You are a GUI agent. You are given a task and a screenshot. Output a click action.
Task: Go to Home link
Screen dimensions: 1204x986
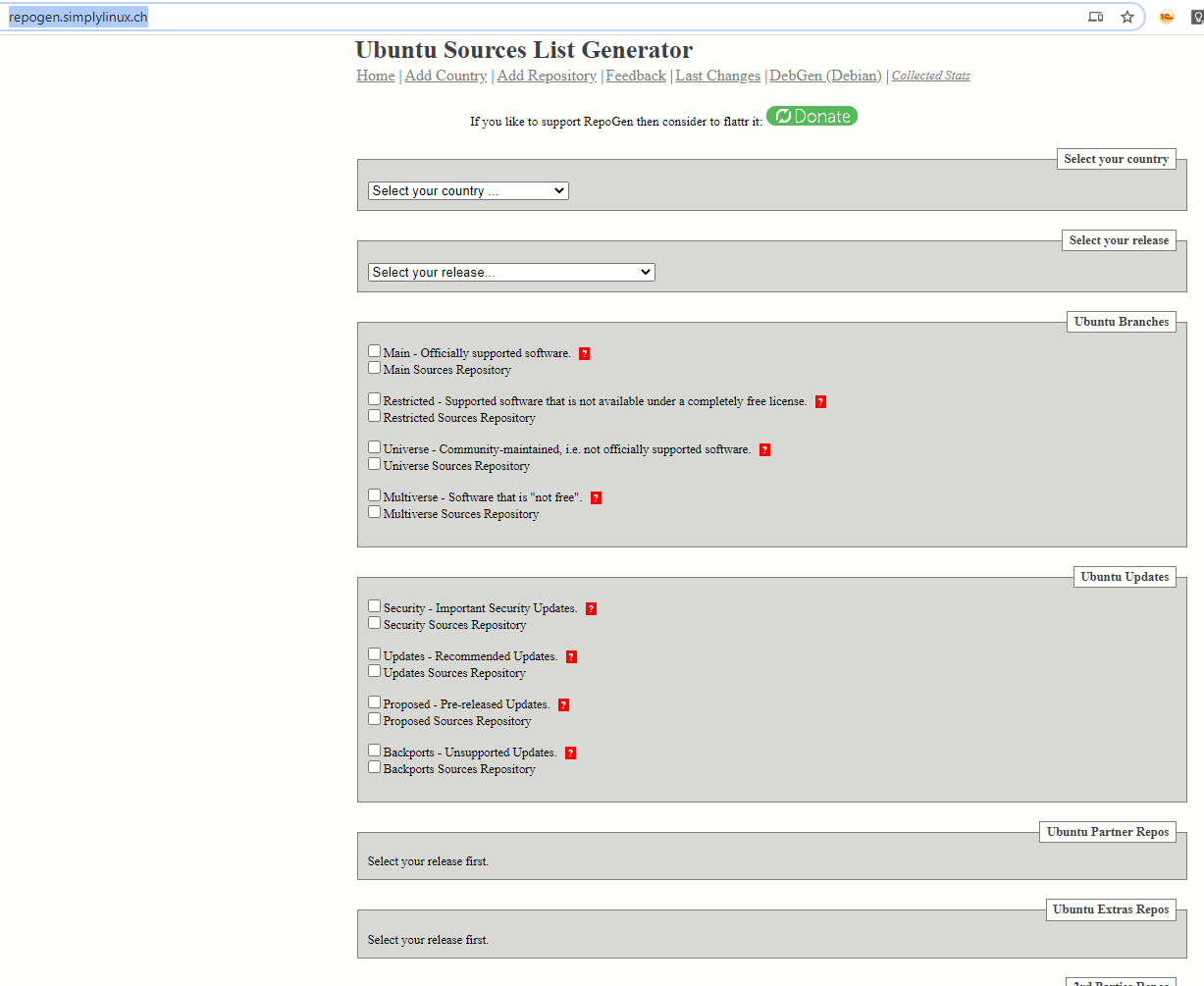point(376,76)
